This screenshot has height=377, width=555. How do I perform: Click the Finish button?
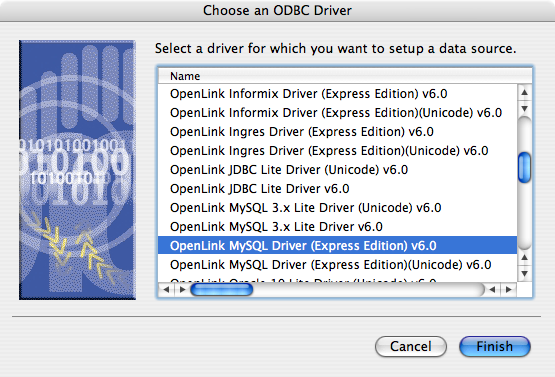[x=494, y=346]
